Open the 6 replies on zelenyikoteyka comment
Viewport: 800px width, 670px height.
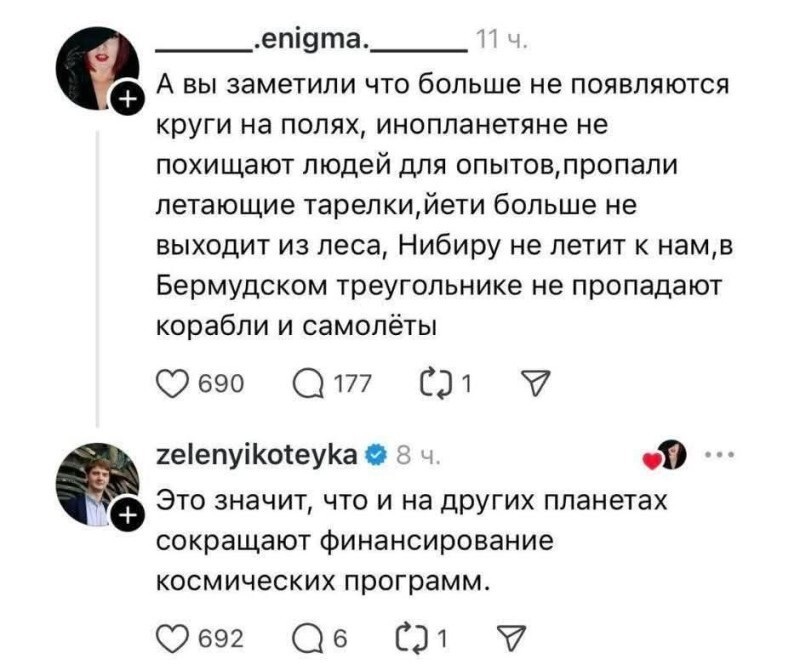coord(302,632)
